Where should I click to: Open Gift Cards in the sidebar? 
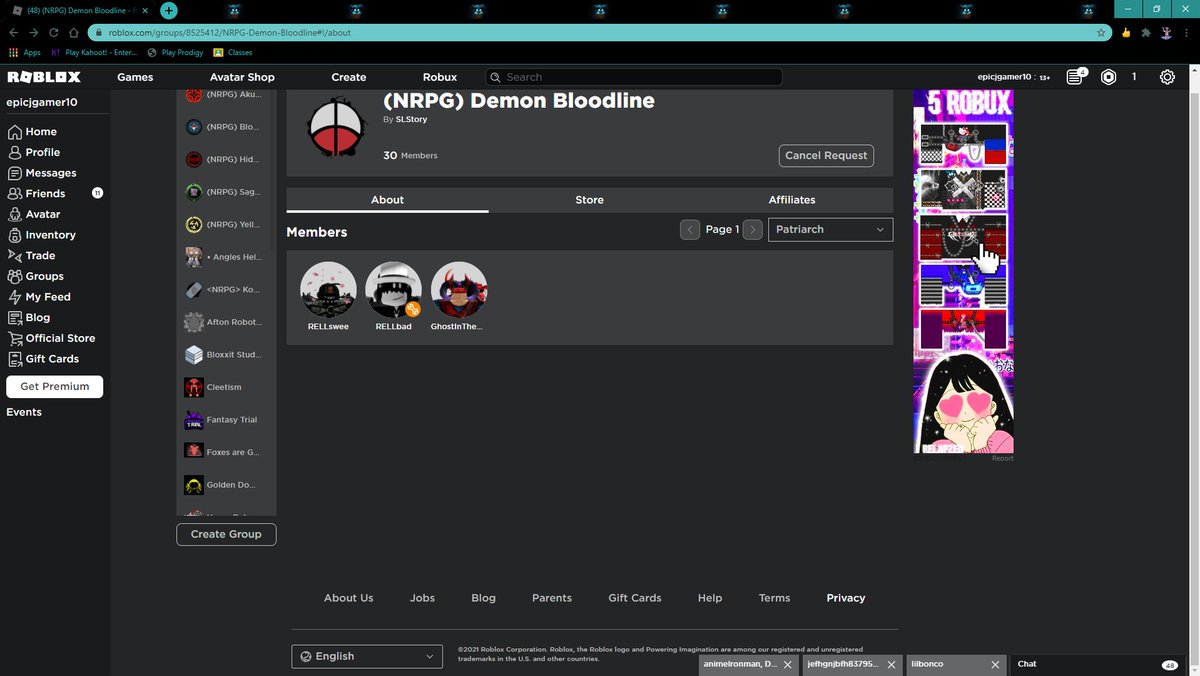click(43, 359)
